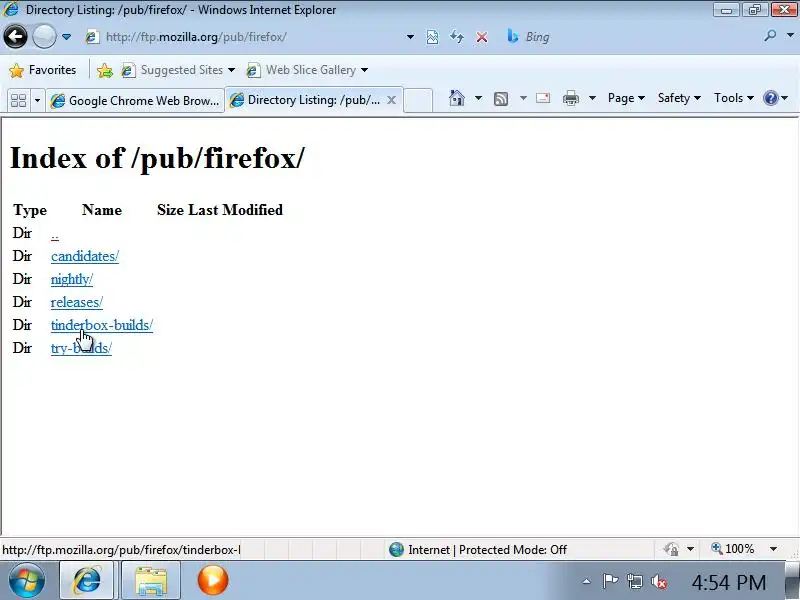Open the try-builds/ directory link
The height and width of the screenshot is (600, 800).
coord(81,348)
